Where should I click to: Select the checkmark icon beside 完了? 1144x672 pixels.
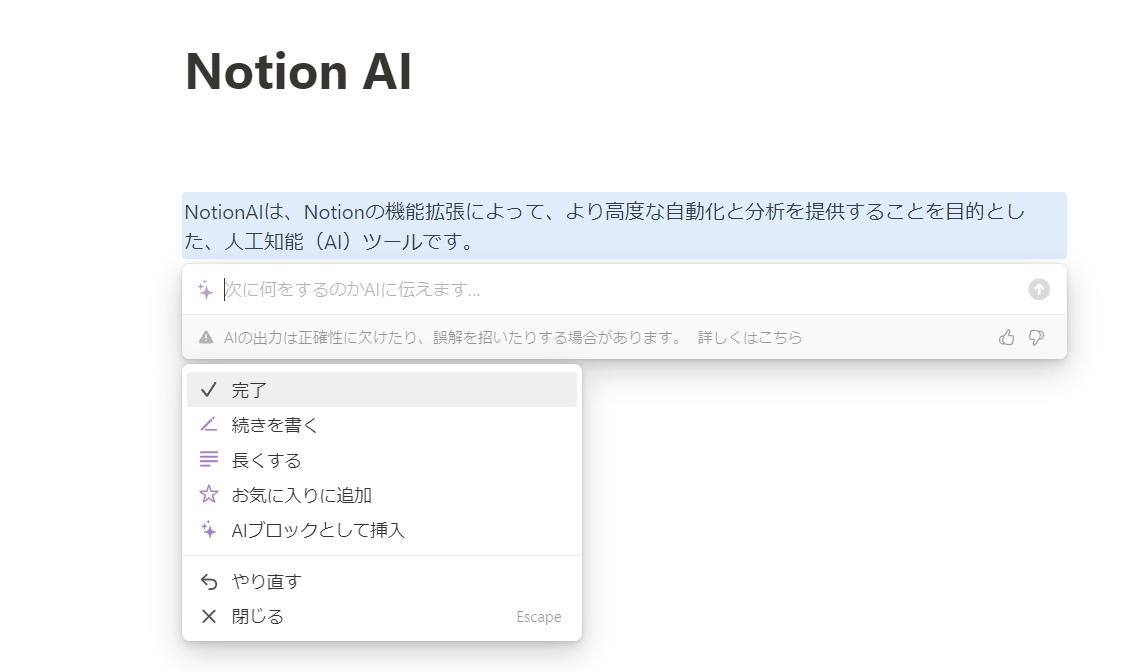coord(209,389)
